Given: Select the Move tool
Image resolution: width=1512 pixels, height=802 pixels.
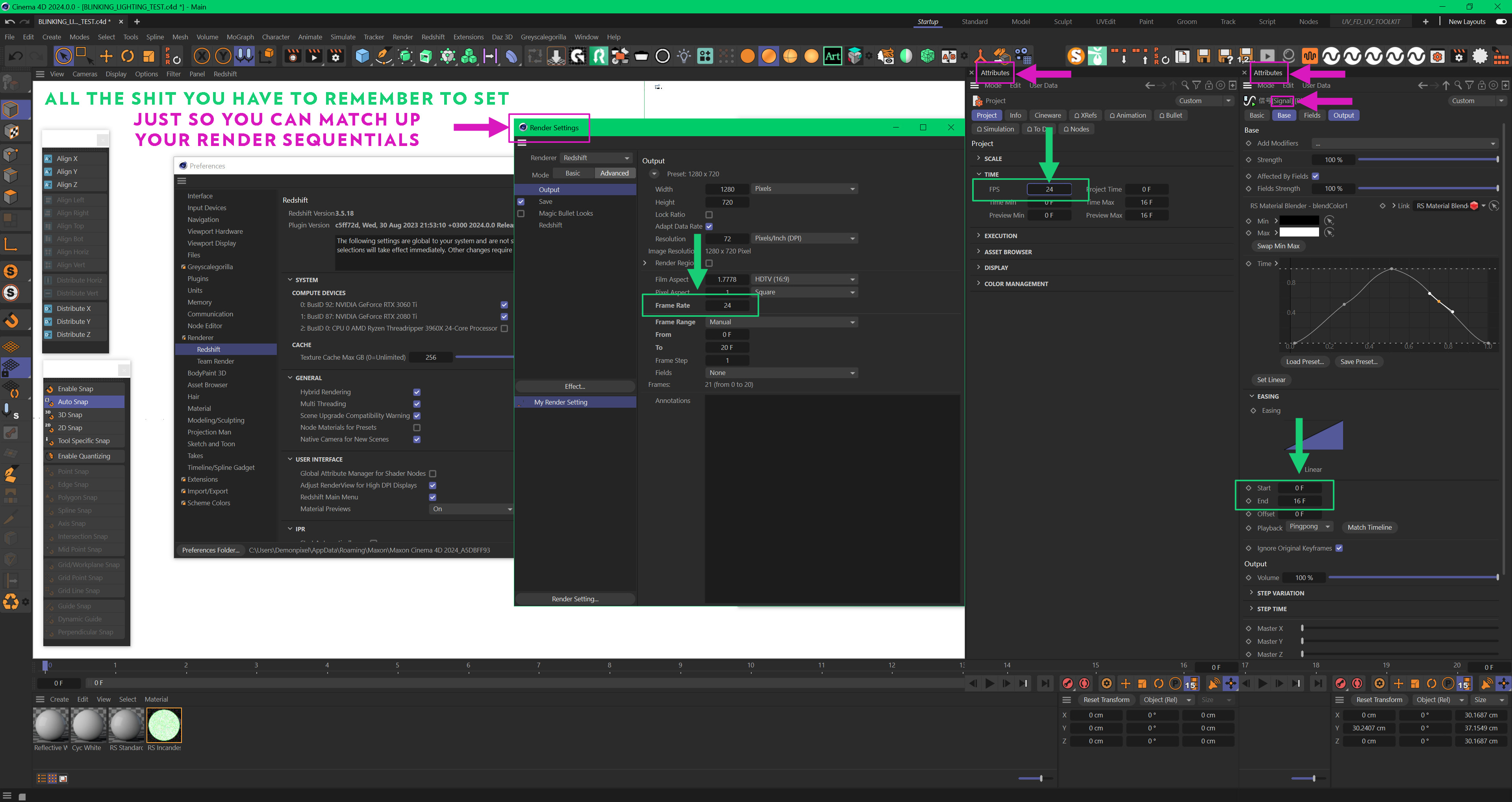Looking at the screenshot, I should (106, 56).
